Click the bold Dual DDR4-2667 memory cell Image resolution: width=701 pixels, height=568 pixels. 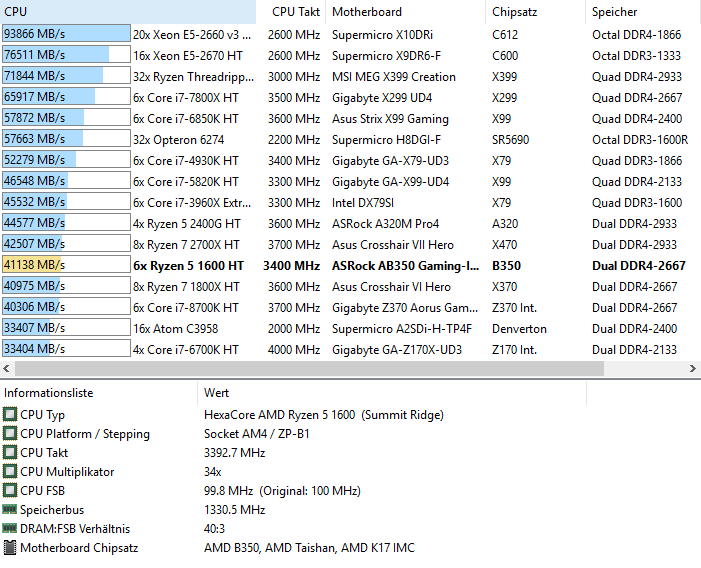pyautogui.click(x=638, y=265)
